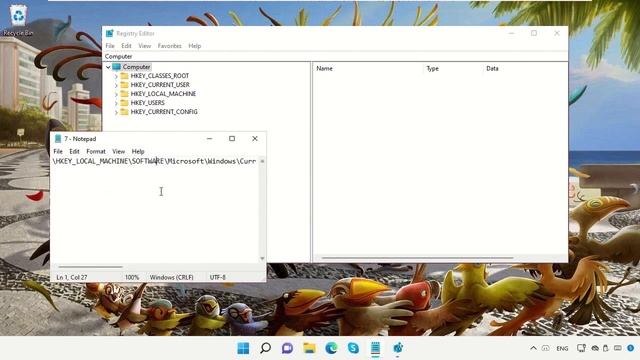Screen dimensions: 640x360
Task: Maximize the Registry Editor window
Action: 534,33
